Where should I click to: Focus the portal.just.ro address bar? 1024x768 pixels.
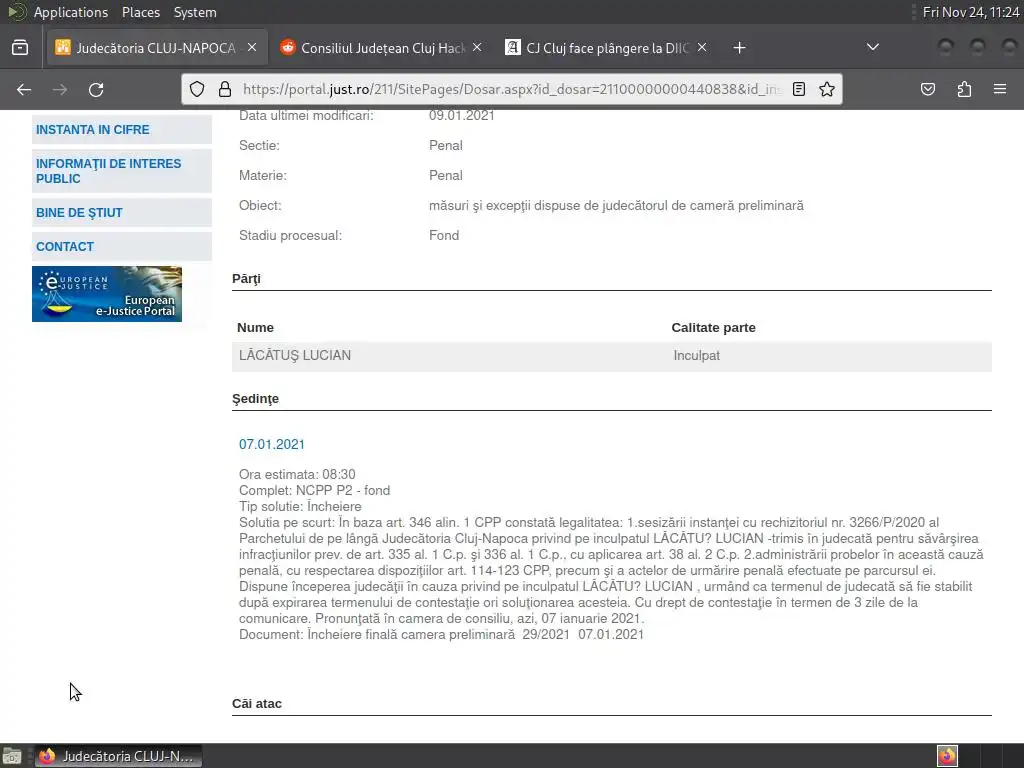click(513, 89)
